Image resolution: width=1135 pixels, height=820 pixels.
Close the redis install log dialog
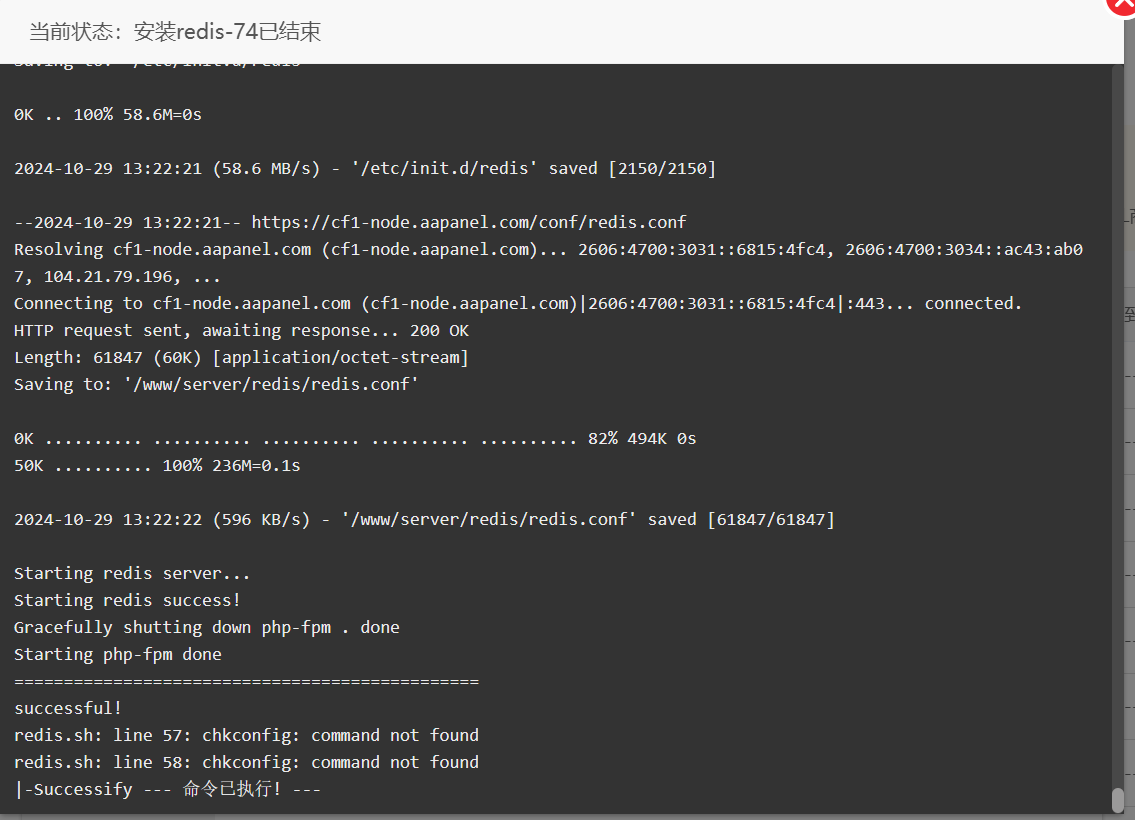coord(1123,6)
